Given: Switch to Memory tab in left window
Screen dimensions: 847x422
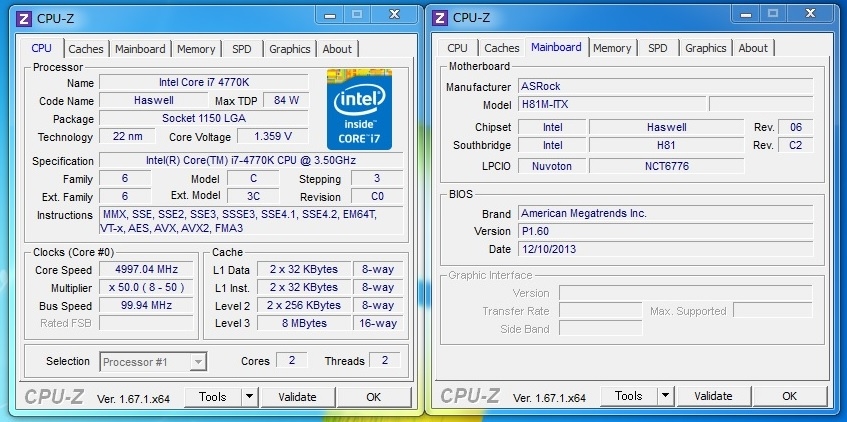Looking at the screenshot, I should click(196, 49).
